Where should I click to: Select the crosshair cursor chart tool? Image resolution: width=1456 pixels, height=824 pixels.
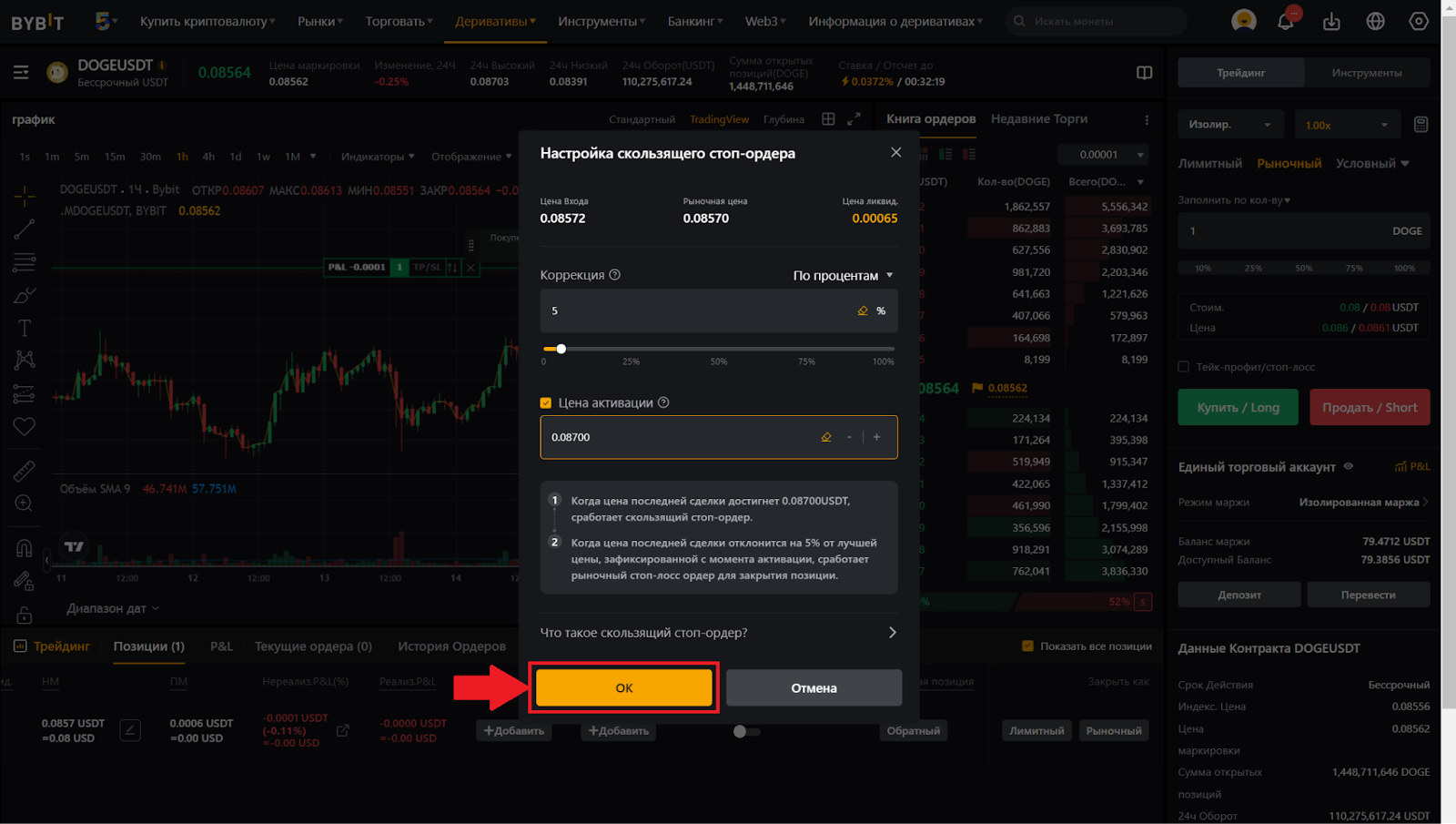pos(25,196)
